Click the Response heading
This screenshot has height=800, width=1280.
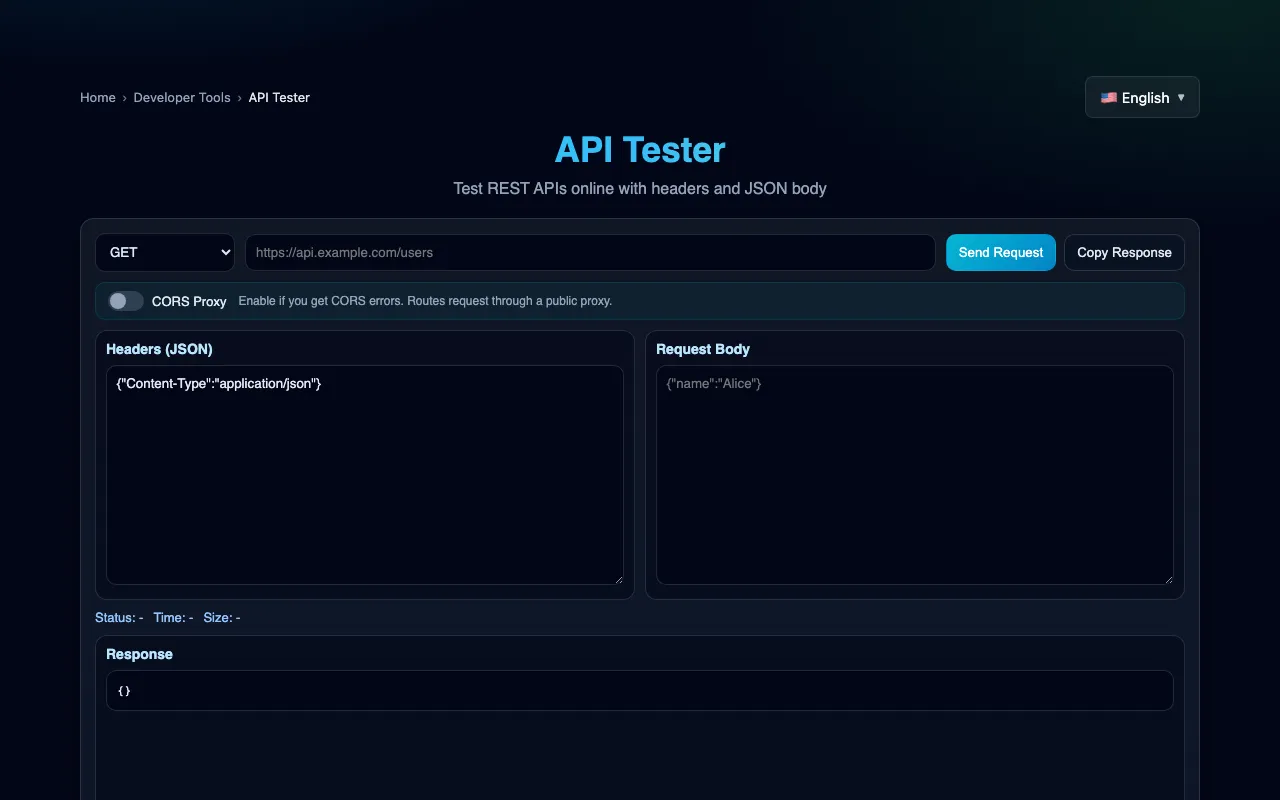pyautogui.click(x=139, y=654)
